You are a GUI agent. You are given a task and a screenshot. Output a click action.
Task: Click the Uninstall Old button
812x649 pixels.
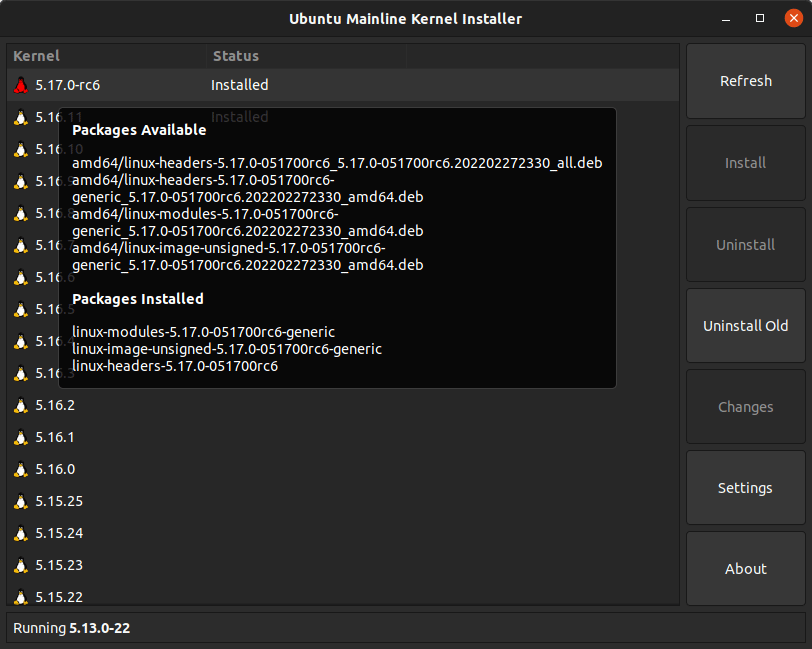(745, 326)
